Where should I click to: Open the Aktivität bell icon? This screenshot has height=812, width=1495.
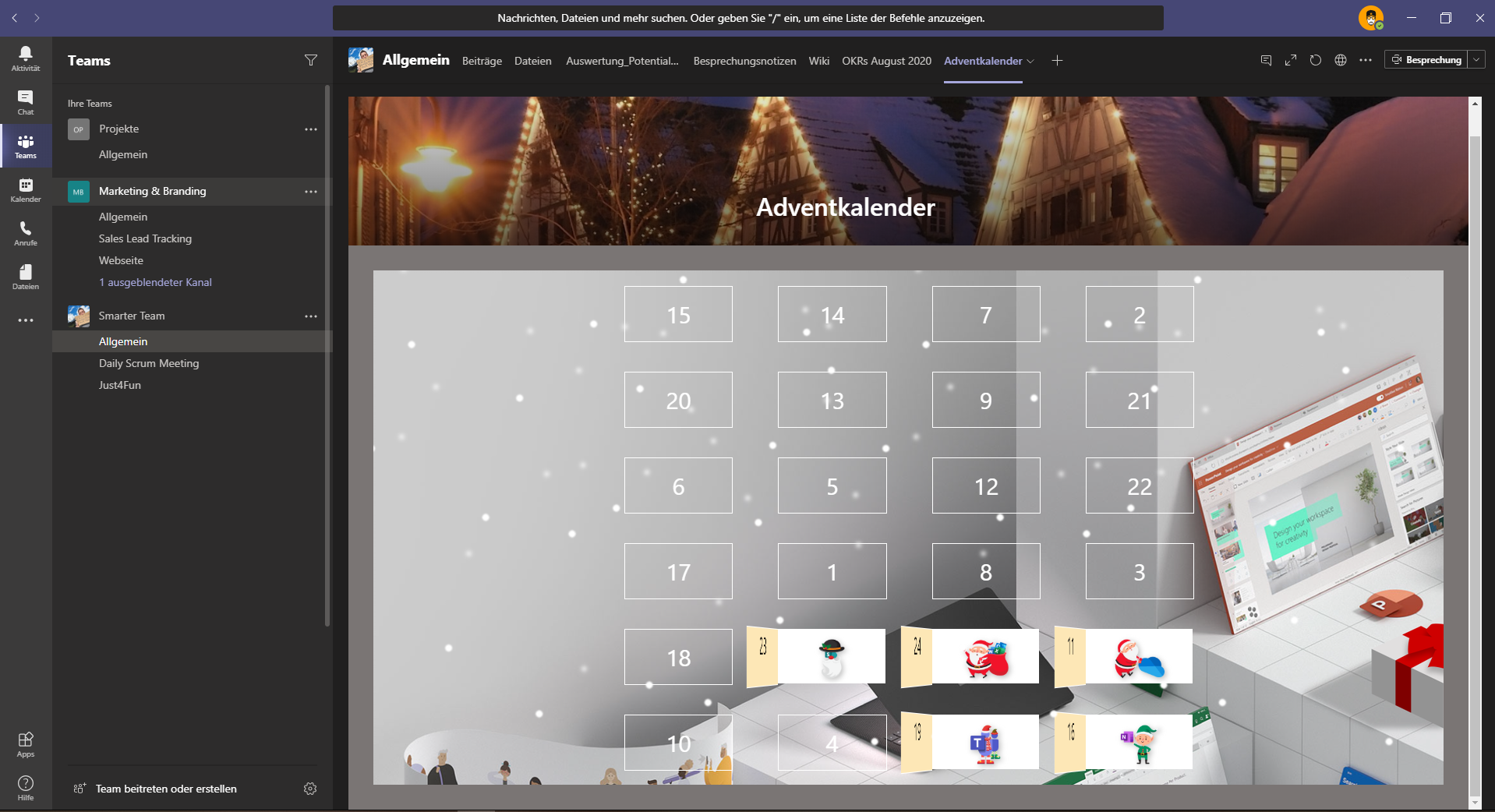(26, 58)
